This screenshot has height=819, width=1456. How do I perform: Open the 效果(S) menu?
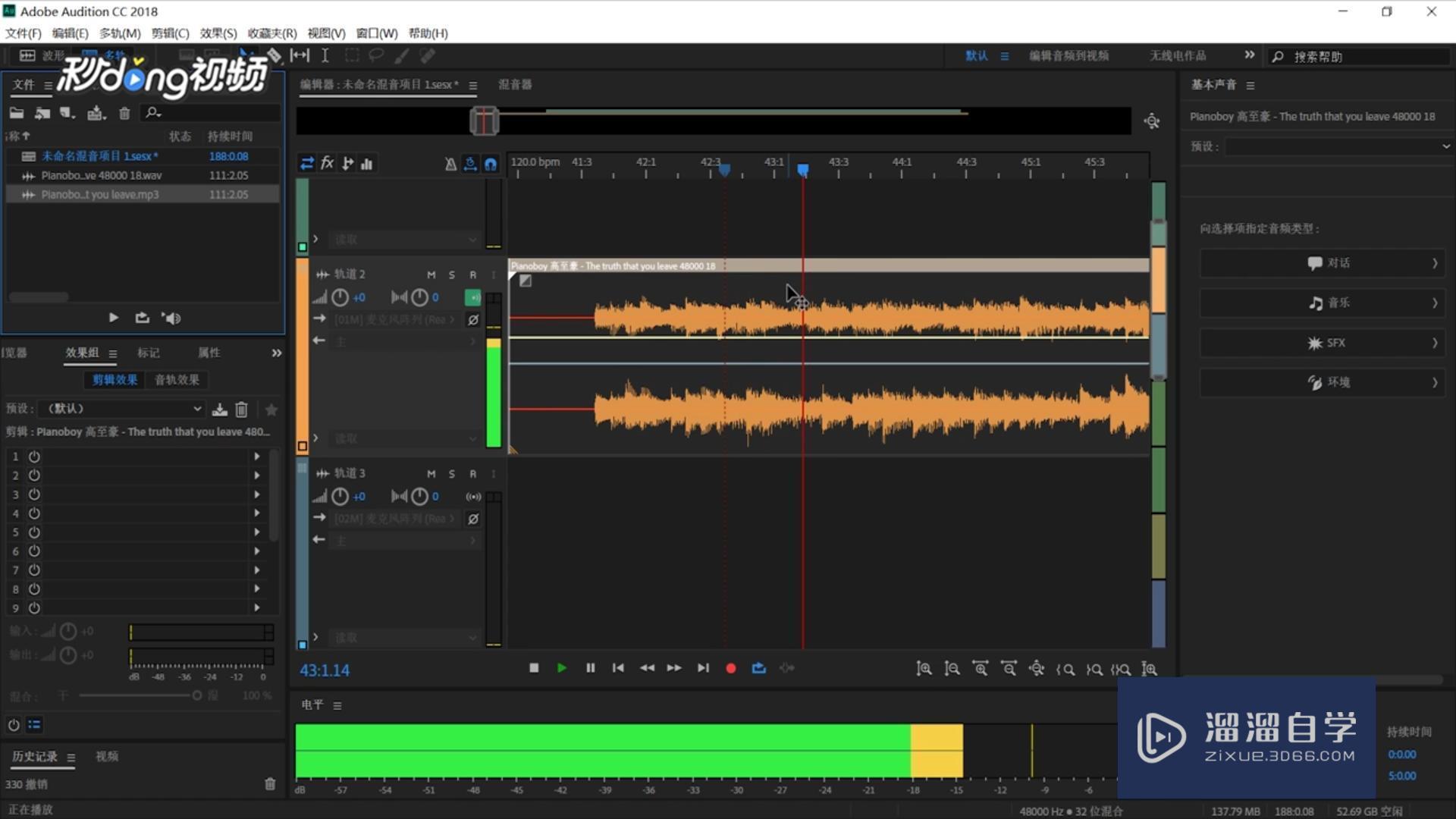[218, 33]
